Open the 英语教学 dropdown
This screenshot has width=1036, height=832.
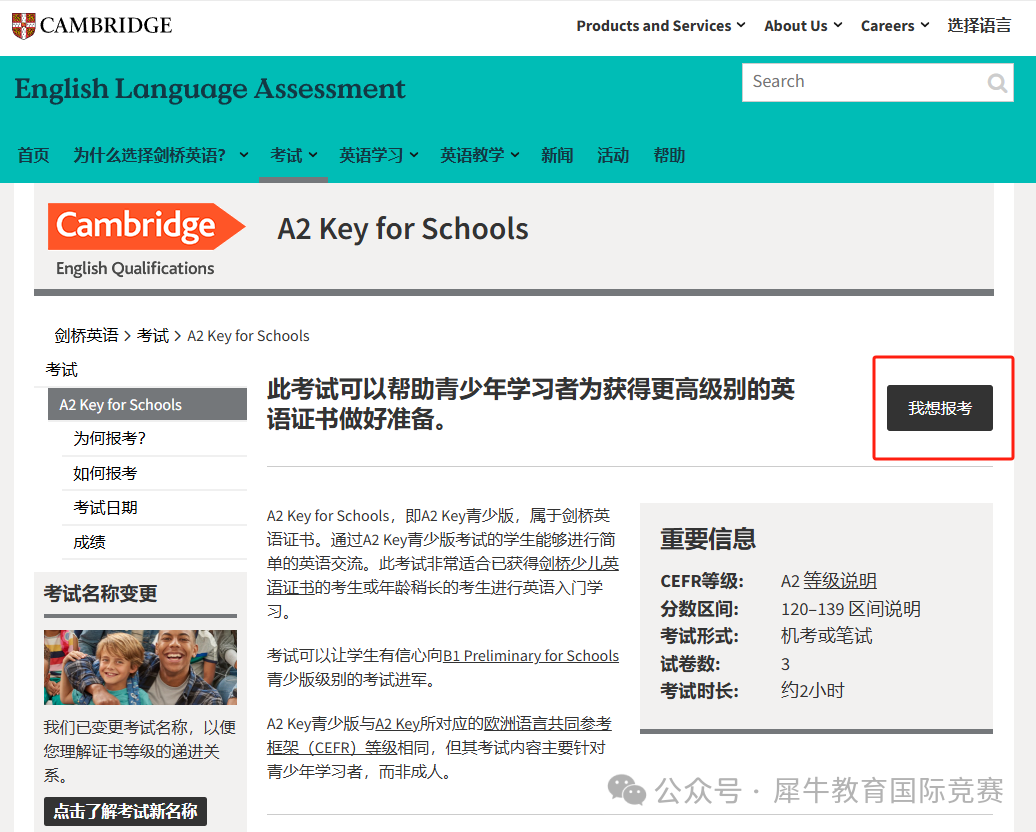point(480,155)
